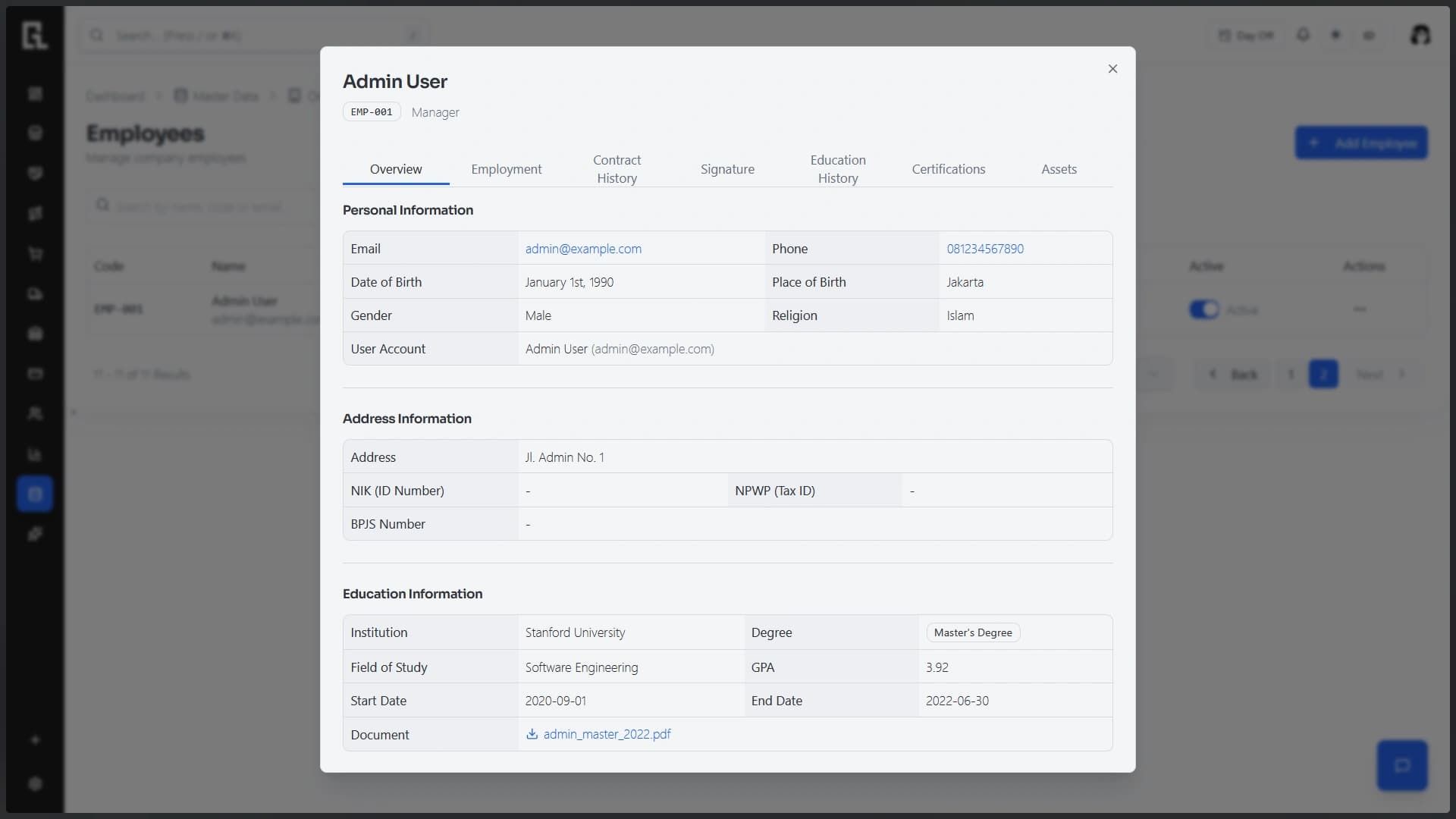Open the Contract History tab
This screenshot has width=1456, height=819.
click(617, 169)
